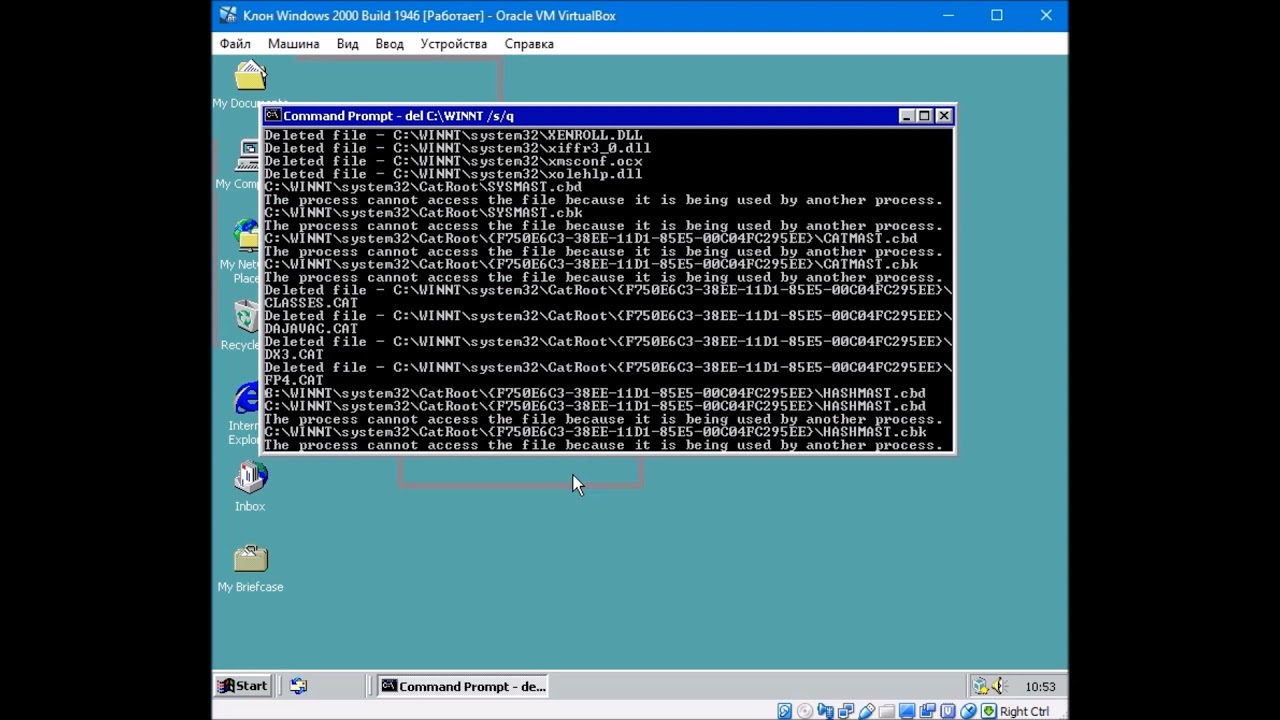The height and width of the screenshot is (720, 1280).
Task: Click the VirtualBox USB devices indicator
Action: click(x=867, y=711)
